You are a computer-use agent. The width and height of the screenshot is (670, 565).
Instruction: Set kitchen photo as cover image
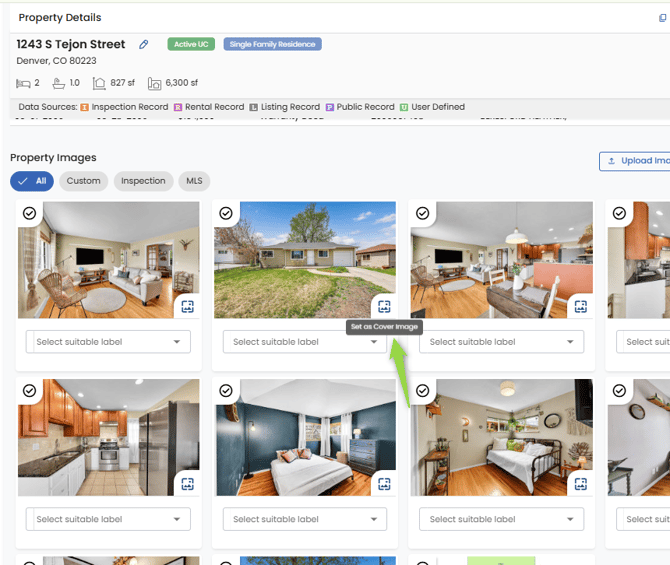tap(187, 484)
